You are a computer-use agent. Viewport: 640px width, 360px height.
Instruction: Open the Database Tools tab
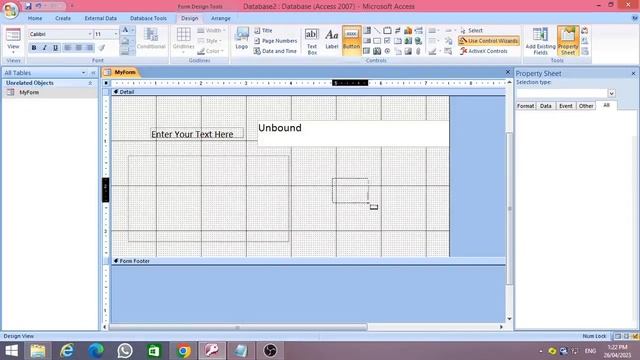click(148, 18)
